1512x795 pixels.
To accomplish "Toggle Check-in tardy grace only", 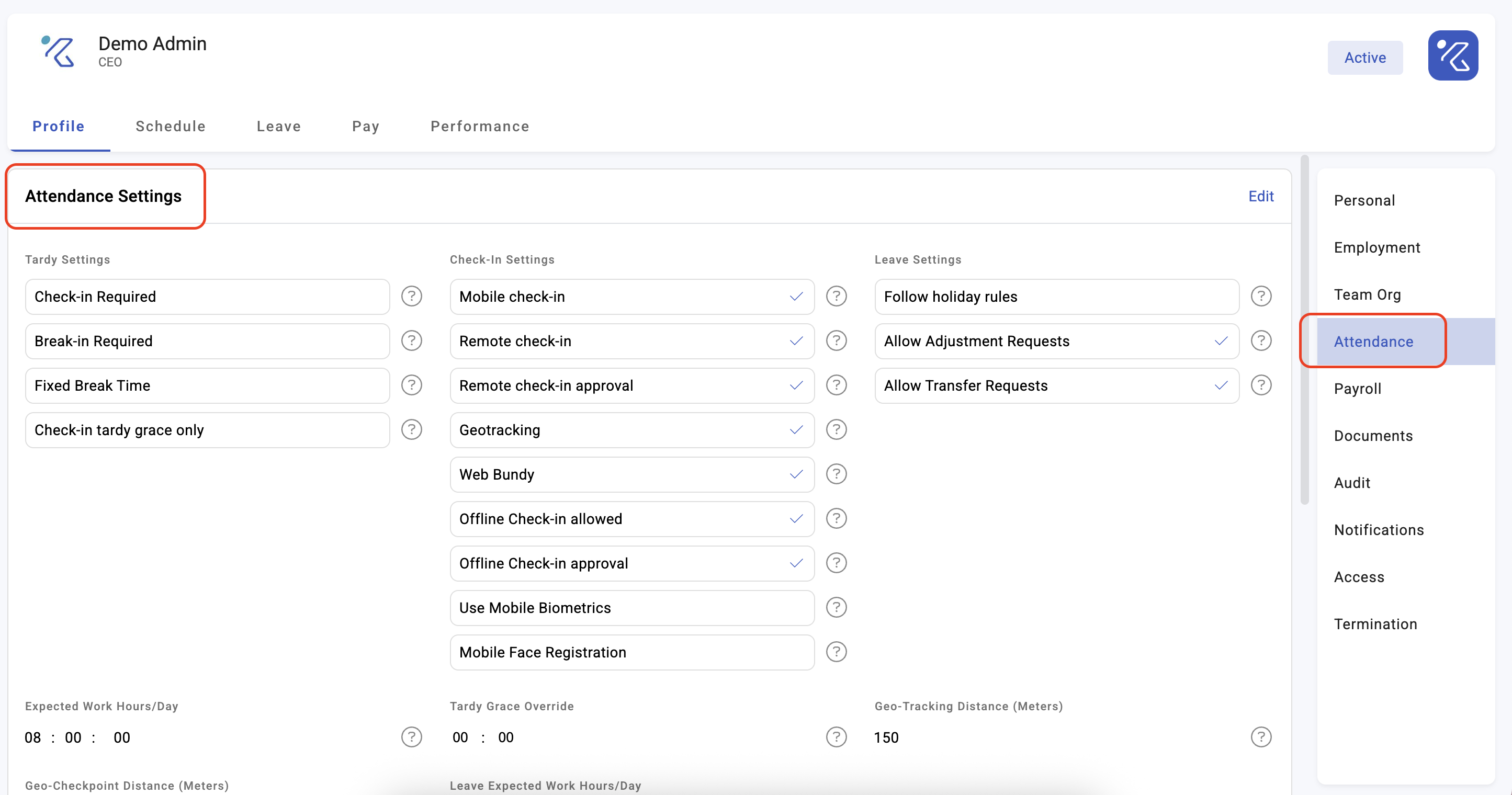I will coord(208,430).
